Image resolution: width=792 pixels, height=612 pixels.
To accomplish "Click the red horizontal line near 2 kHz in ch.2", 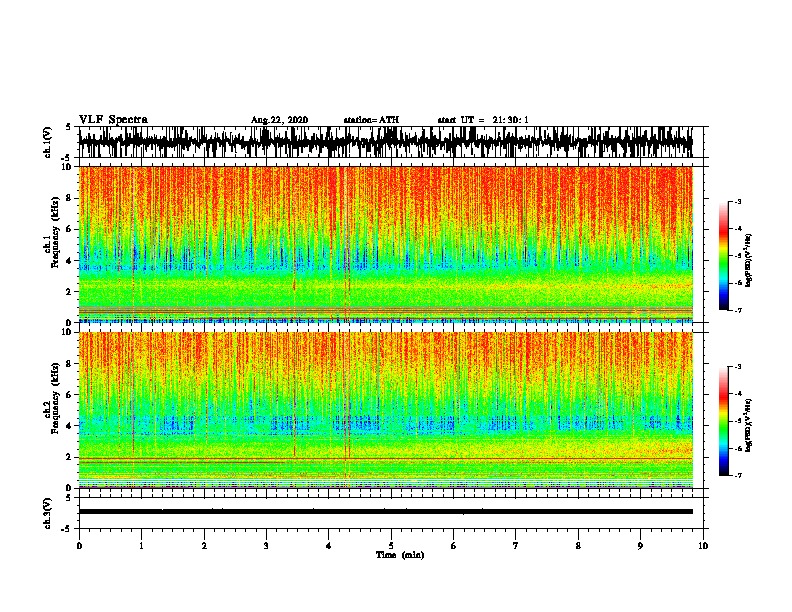I will pyautogui.click(x=385, y=458).
